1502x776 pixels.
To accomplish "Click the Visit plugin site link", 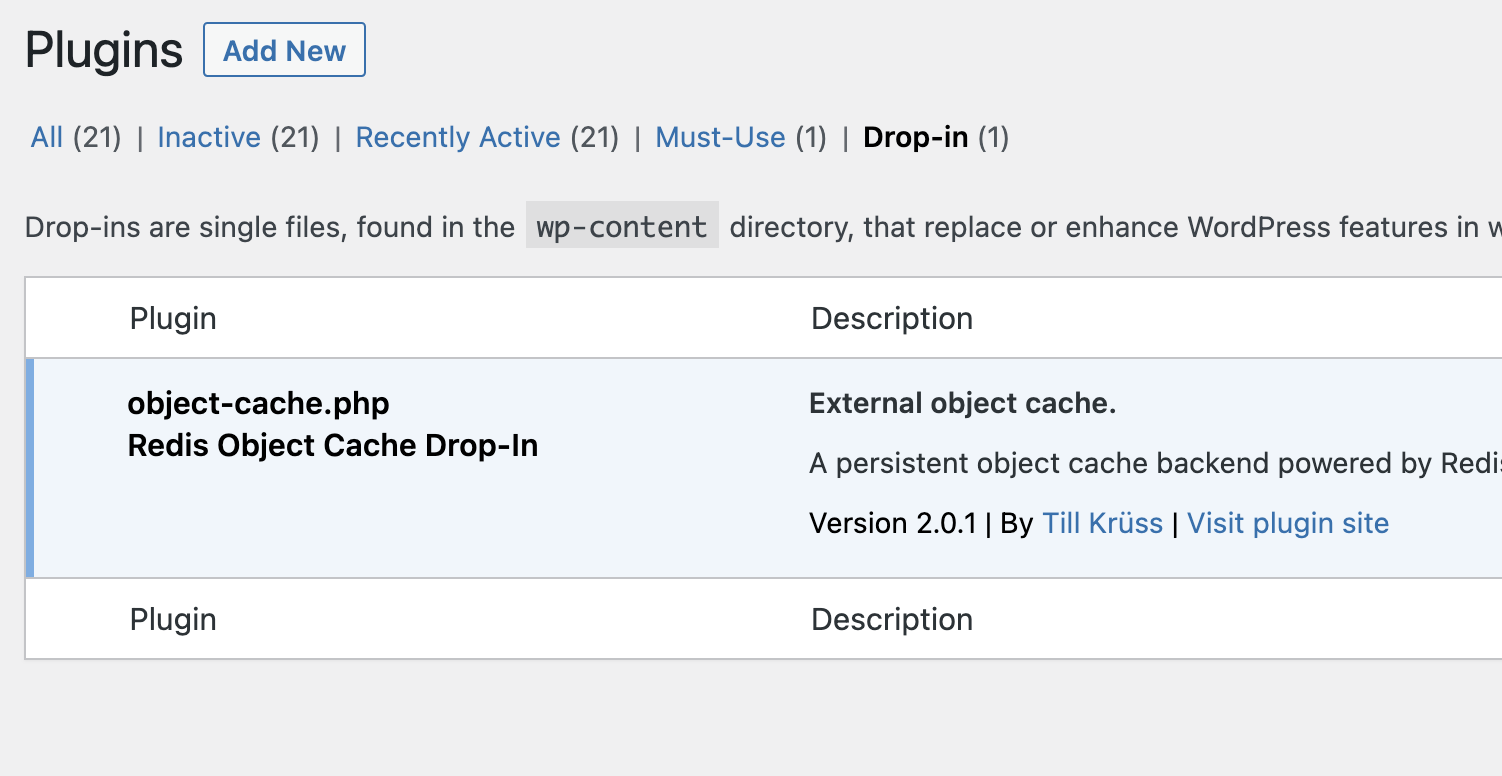I will (x=1288, y=523).
